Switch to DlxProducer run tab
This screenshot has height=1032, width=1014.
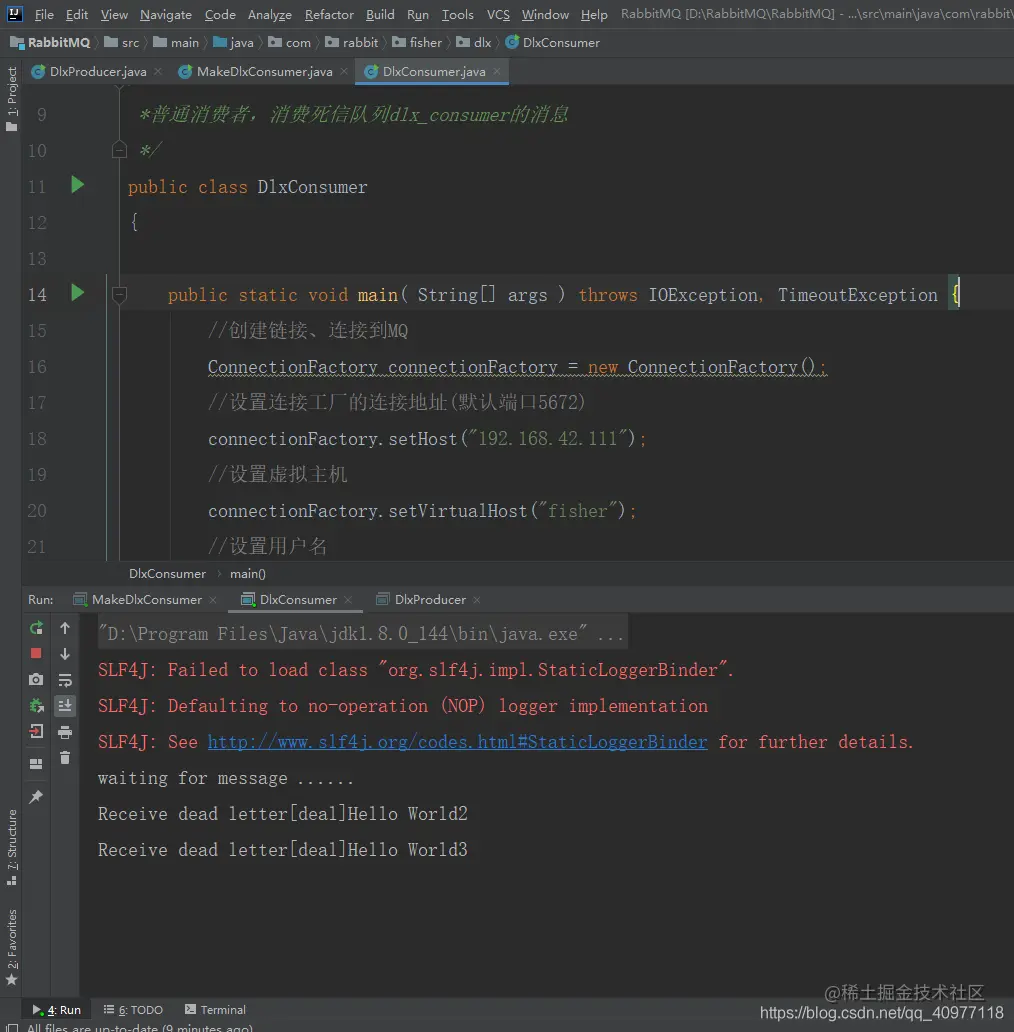430,600
